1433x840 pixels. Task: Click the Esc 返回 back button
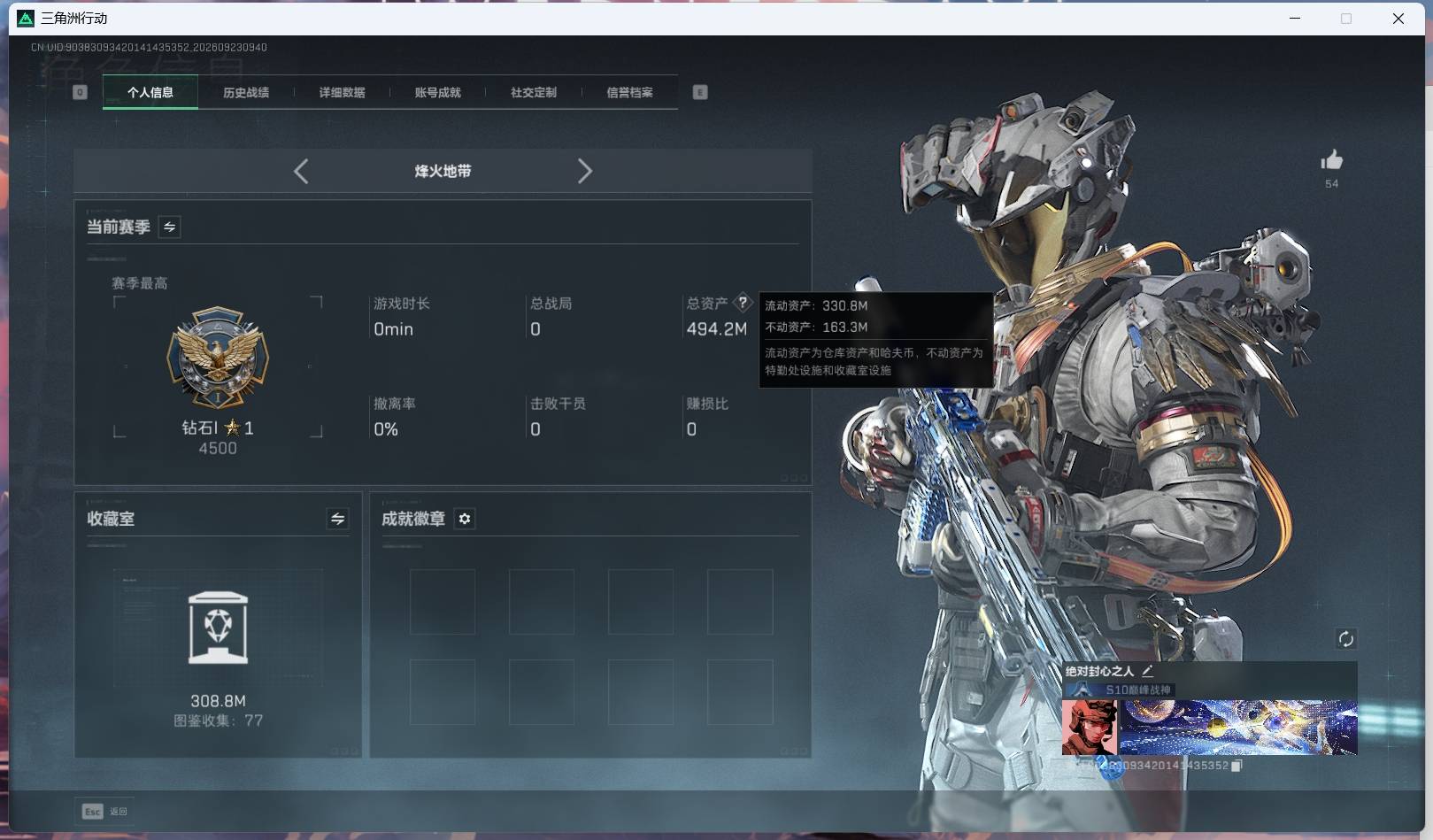pyautogui.click(x=105, y=811)
